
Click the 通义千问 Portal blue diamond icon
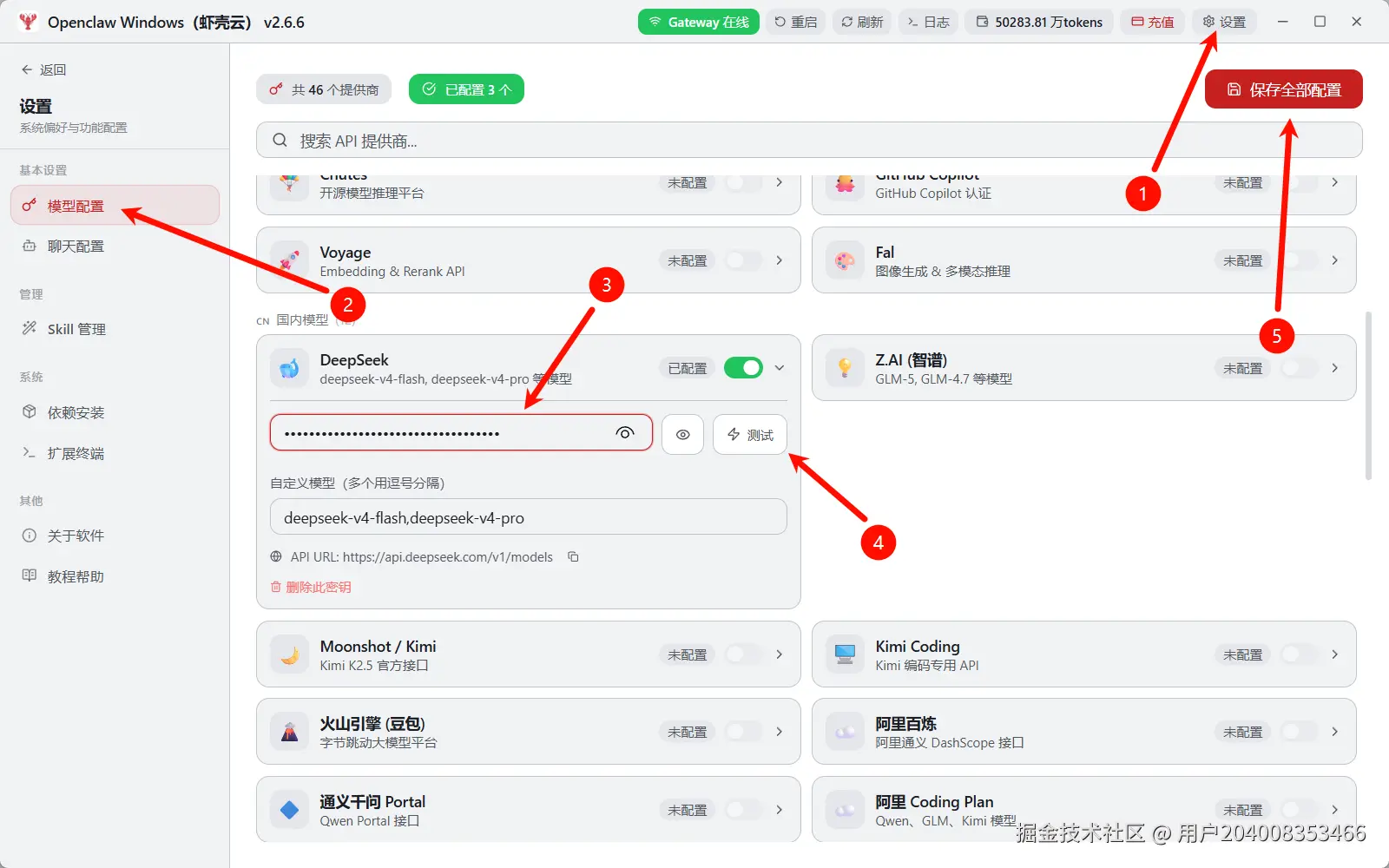pyautogui.click(x=290, y=810)
